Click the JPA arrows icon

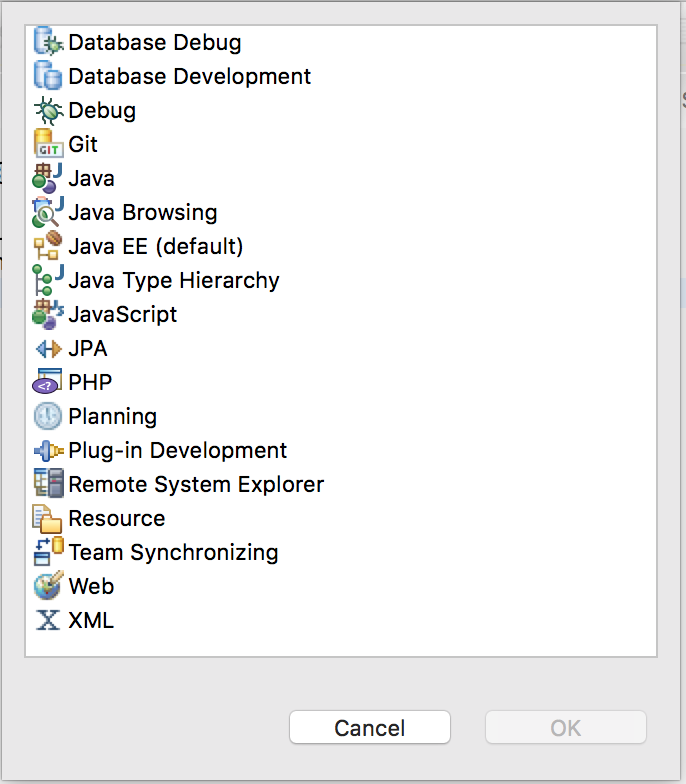click(48, 348)
